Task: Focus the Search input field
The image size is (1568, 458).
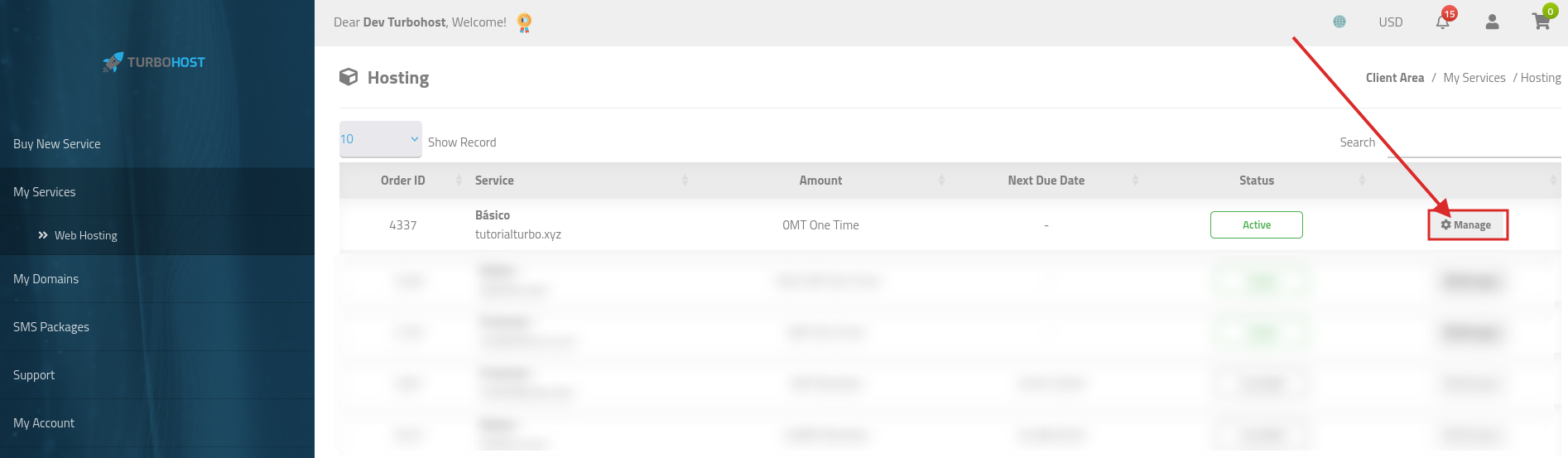Action: click(1474, 142)
